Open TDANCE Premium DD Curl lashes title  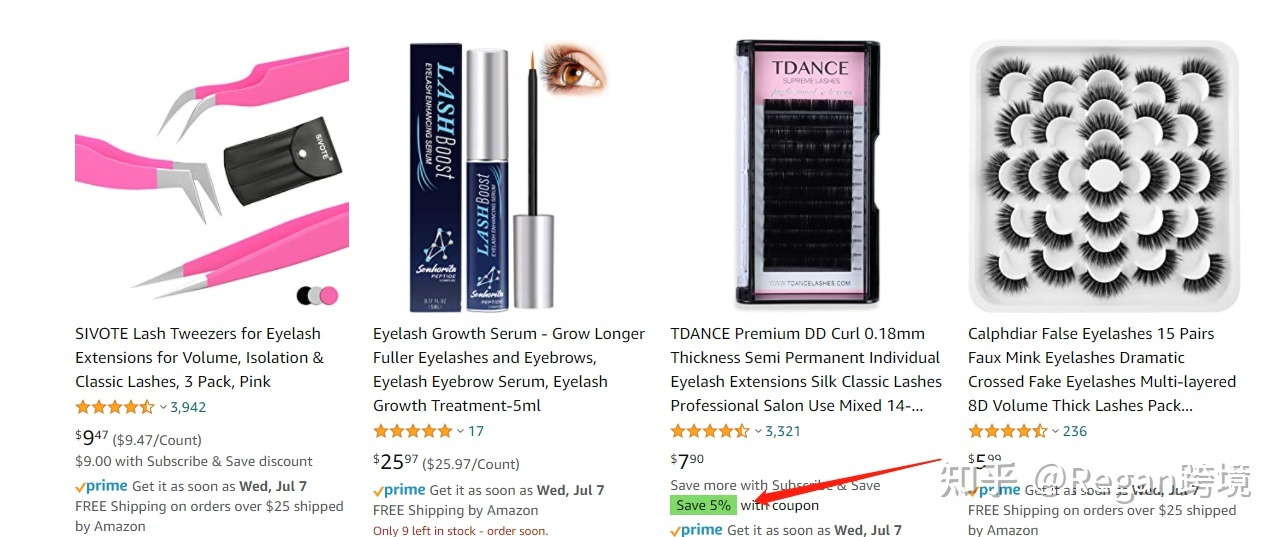(806, 370)
